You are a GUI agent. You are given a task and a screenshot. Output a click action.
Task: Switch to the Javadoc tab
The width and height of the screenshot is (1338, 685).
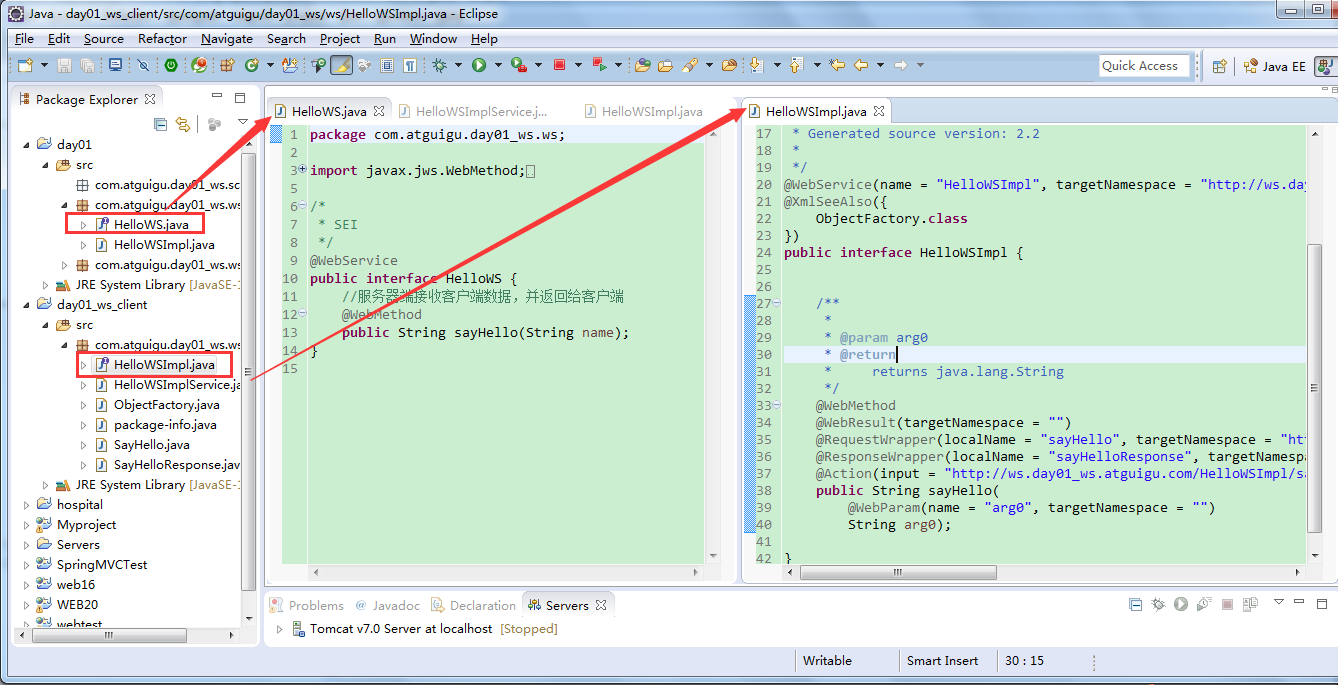click(x=387, y=605)
